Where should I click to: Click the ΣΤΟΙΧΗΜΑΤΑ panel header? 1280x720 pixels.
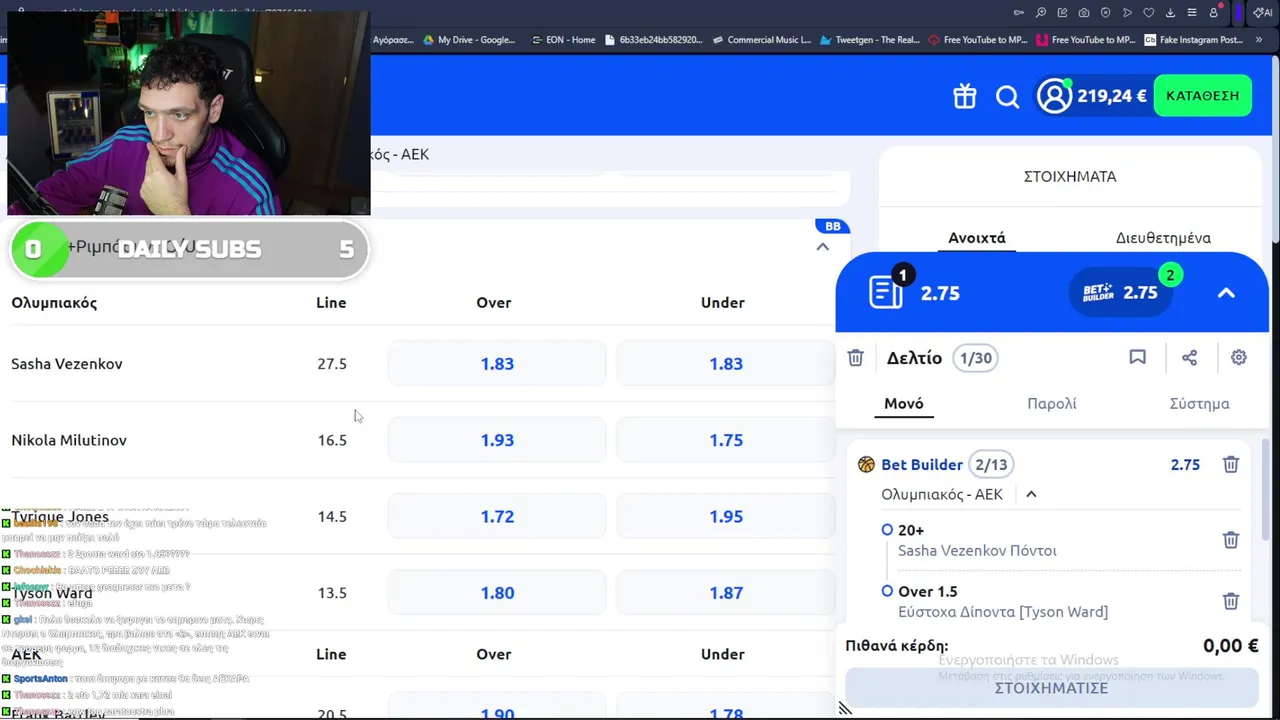(x=1070, y=176)
